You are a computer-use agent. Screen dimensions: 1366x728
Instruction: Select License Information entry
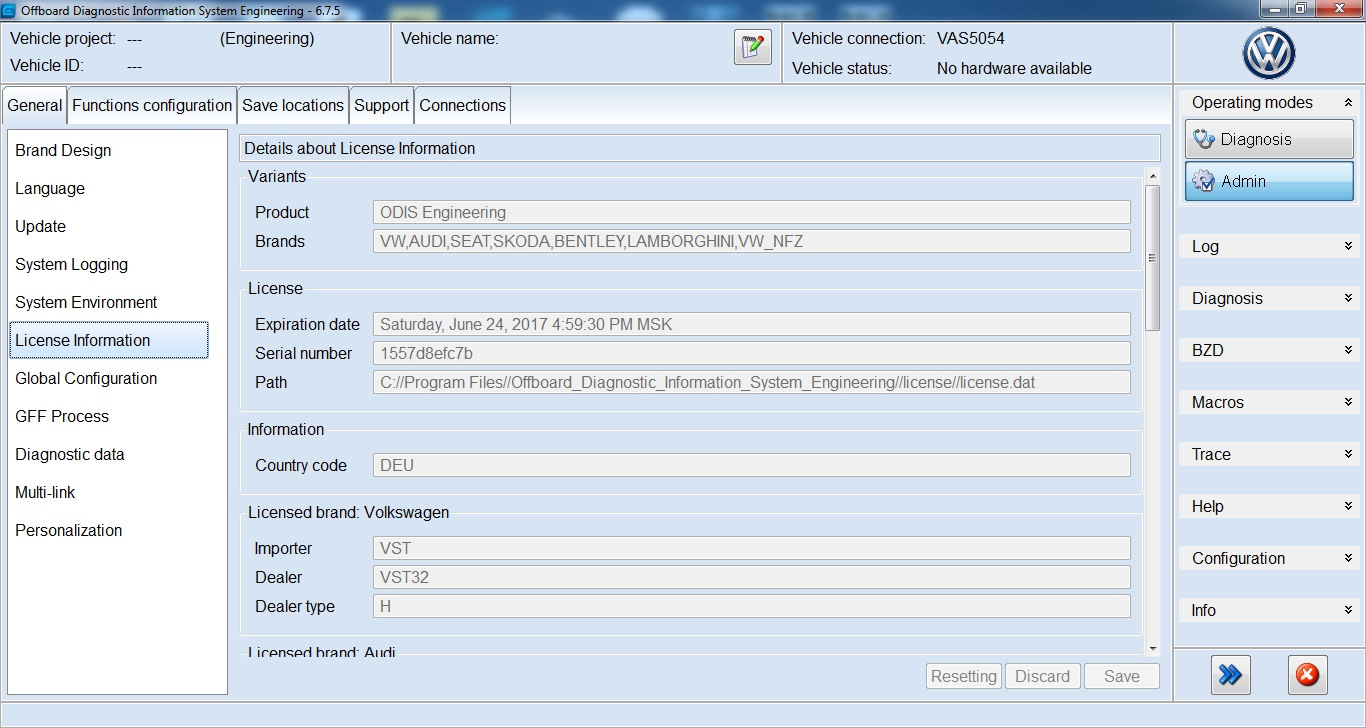coord(108,340)
